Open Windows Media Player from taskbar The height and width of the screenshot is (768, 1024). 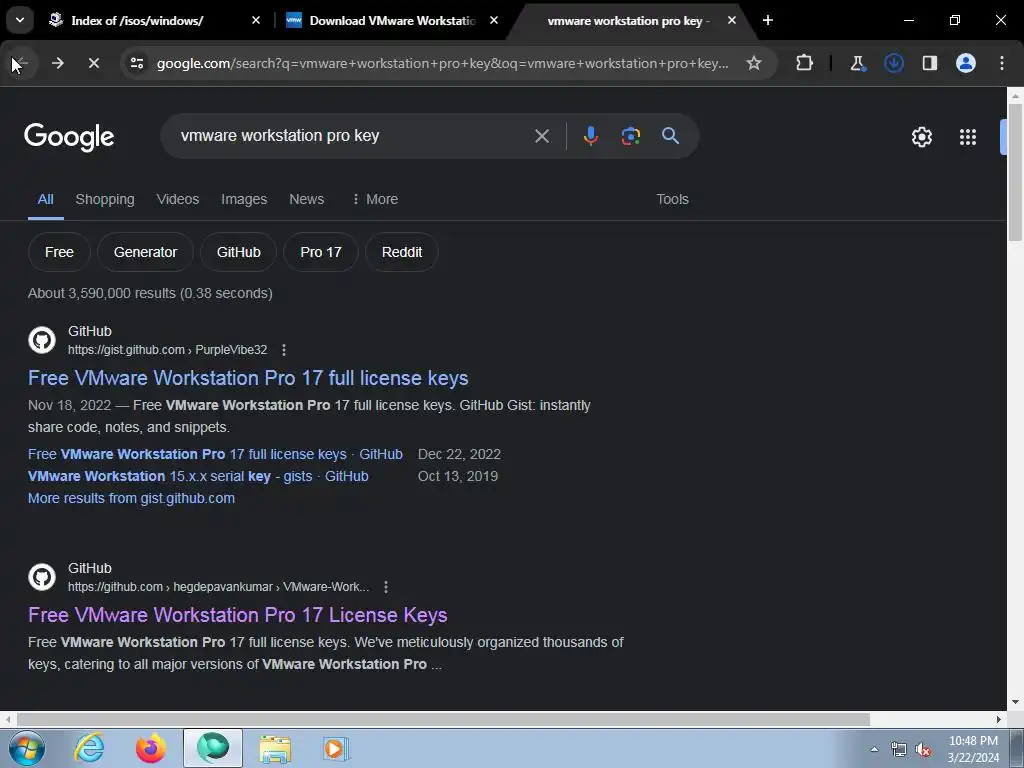(336, 748)
